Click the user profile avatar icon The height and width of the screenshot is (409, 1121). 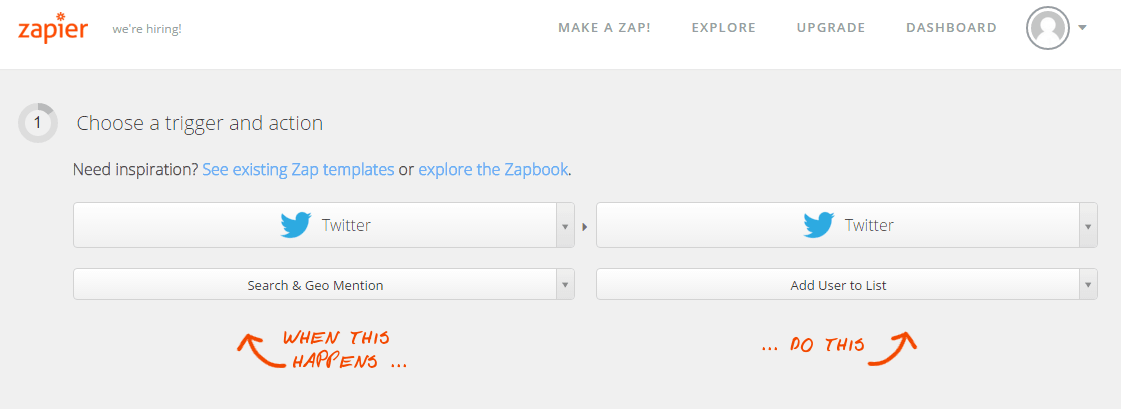[1047, 28]
